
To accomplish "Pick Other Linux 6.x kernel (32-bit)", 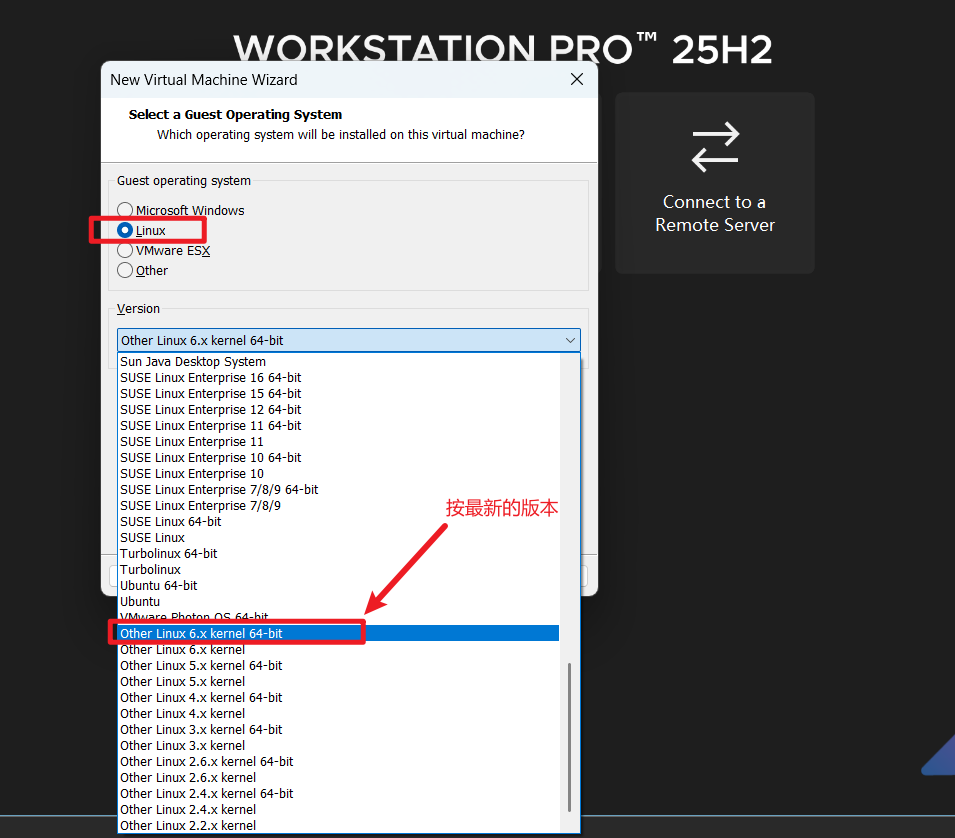I will click(x=339, y=650).
